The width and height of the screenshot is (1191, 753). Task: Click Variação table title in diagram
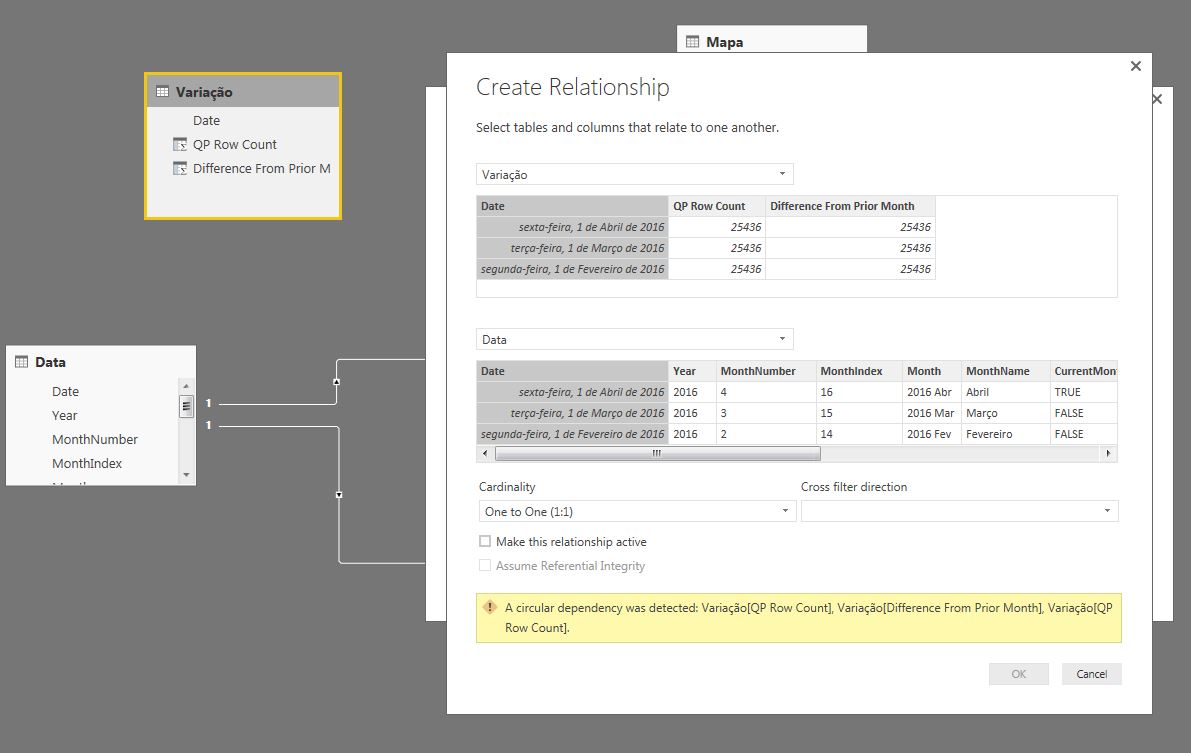click(x=204, y=92)
